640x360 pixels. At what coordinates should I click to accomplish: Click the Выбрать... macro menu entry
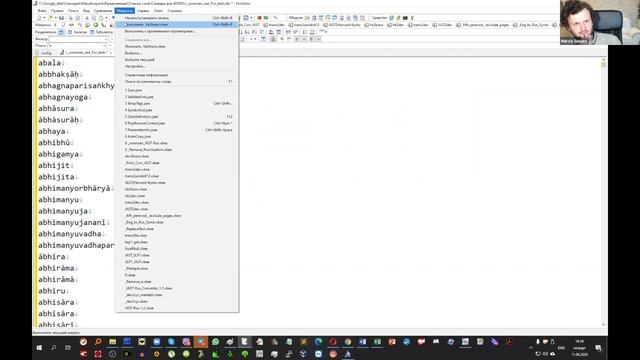(x=178, y=53)
